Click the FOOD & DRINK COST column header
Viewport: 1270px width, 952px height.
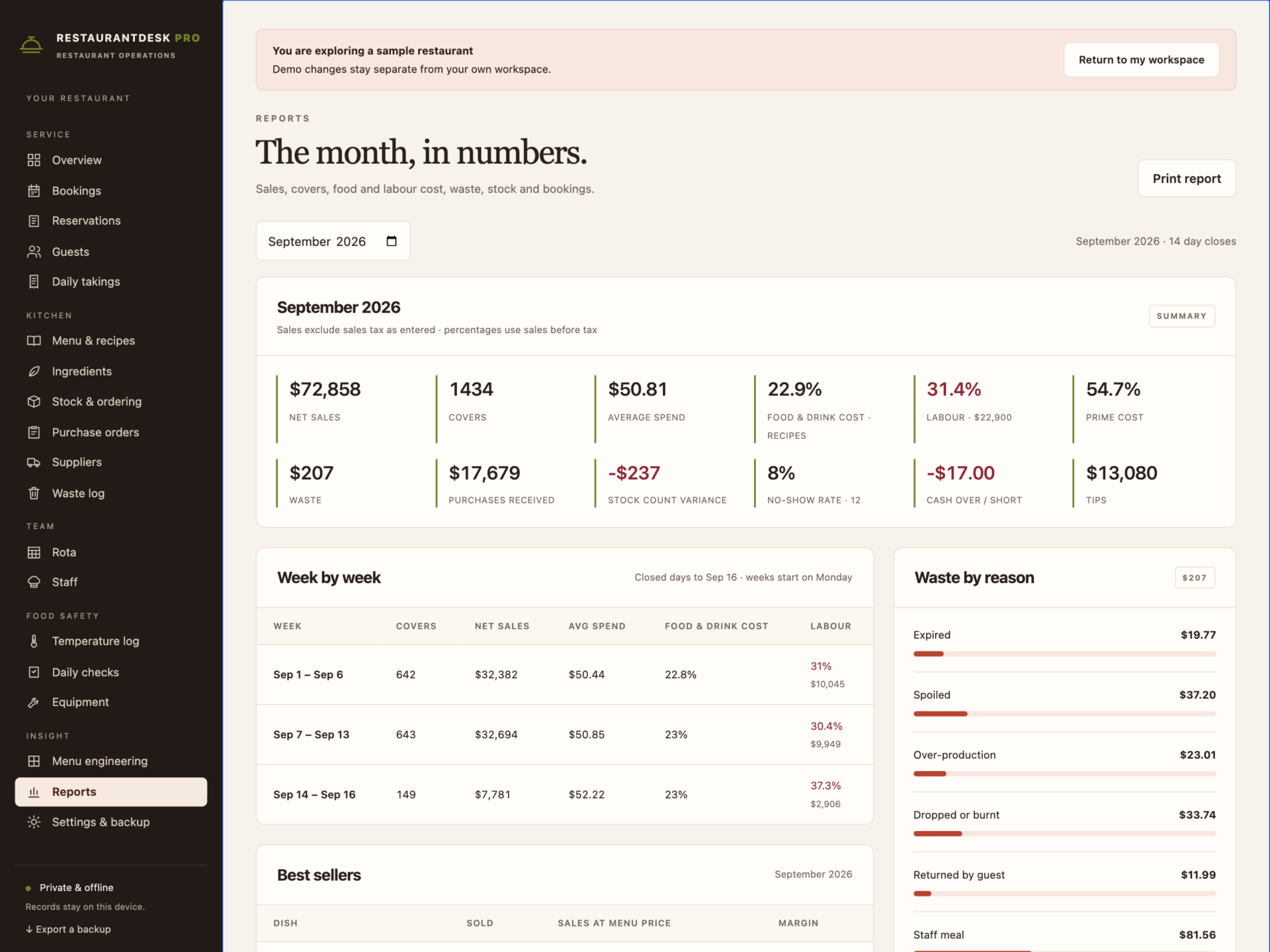click(x=716, y=626)
